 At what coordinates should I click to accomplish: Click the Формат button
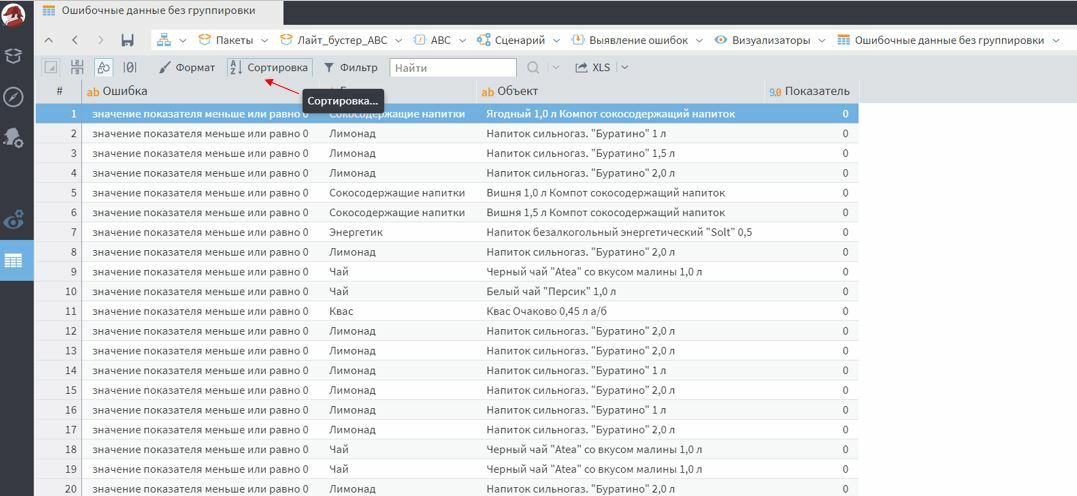[187, 67]
